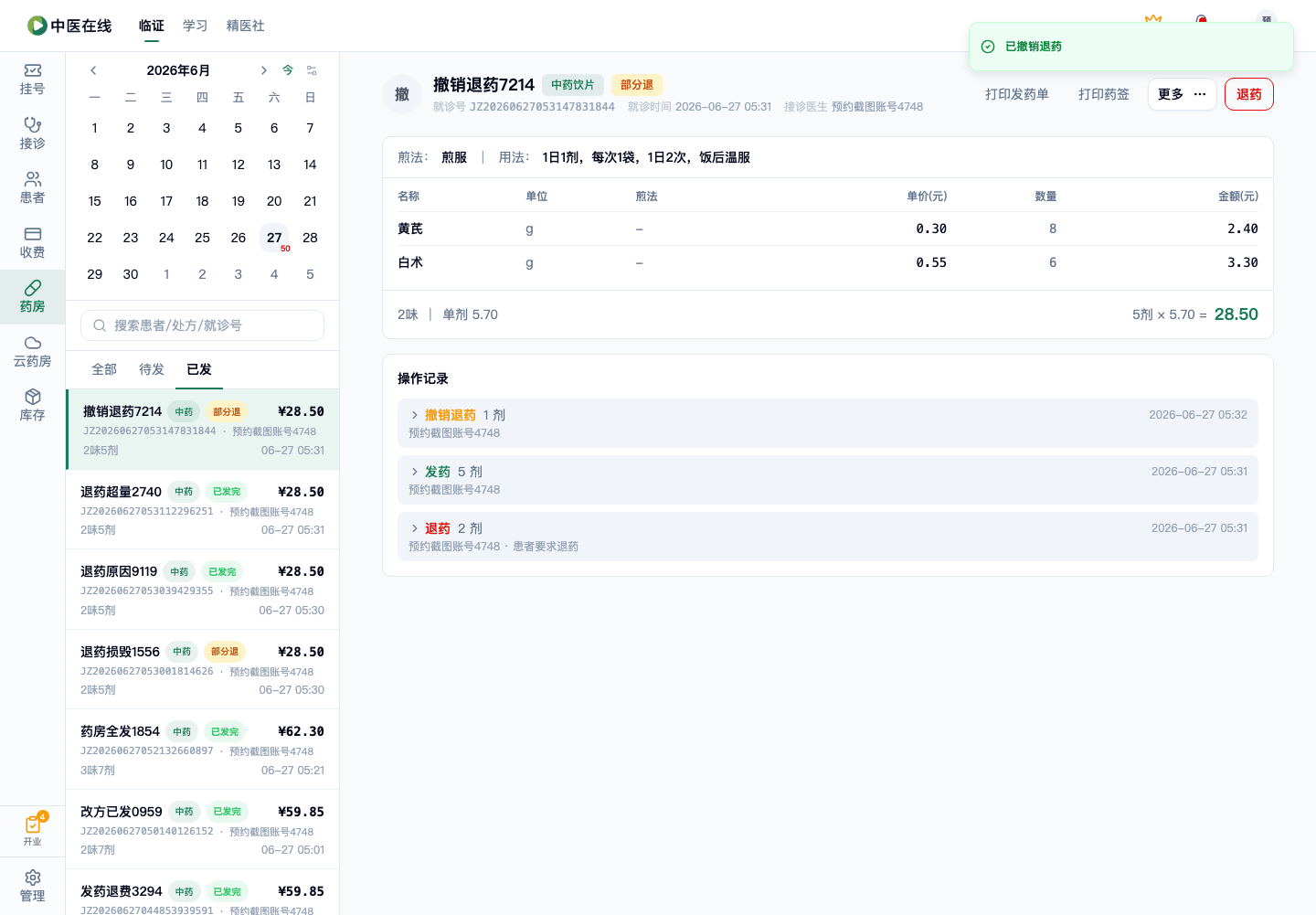Open prescription 退药超量2740 in list

coord(202,509)
